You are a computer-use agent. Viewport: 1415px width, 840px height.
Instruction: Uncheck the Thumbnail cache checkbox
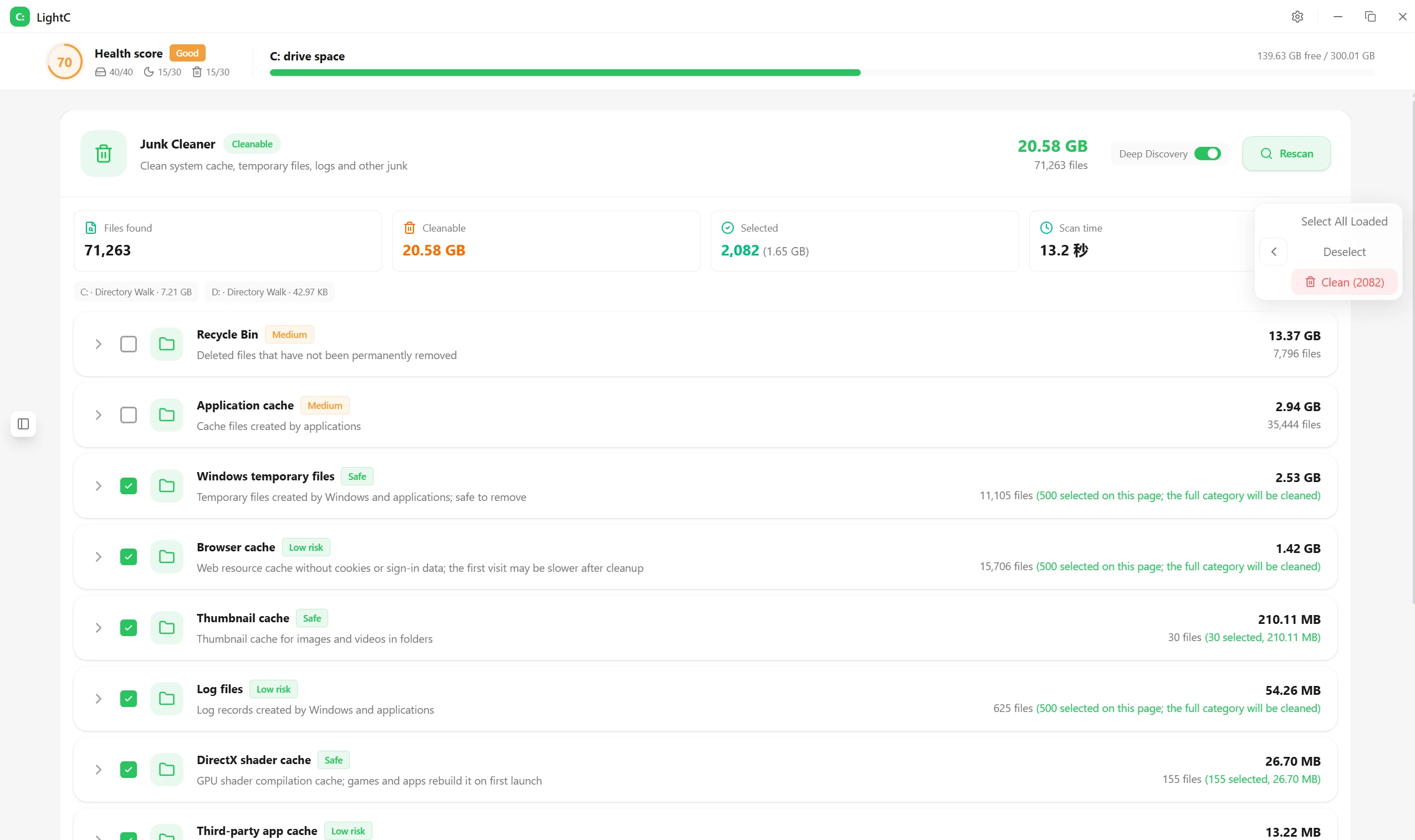tap(129, 628)
